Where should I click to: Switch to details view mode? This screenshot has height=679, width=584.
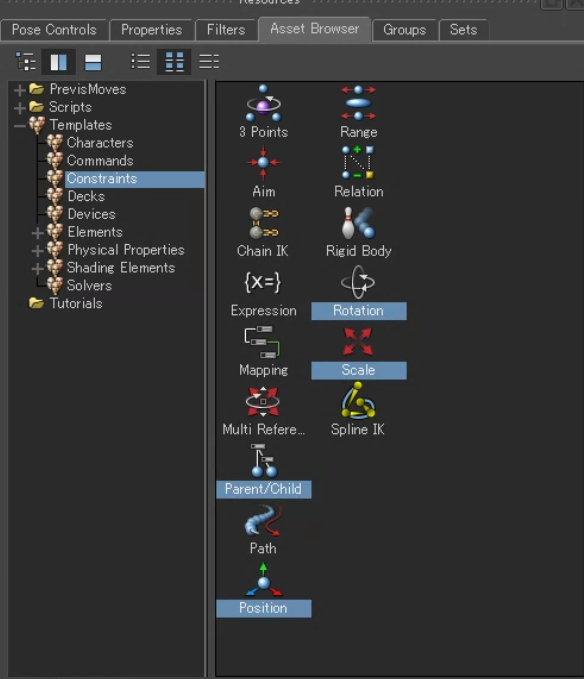[x=209, y=61]
